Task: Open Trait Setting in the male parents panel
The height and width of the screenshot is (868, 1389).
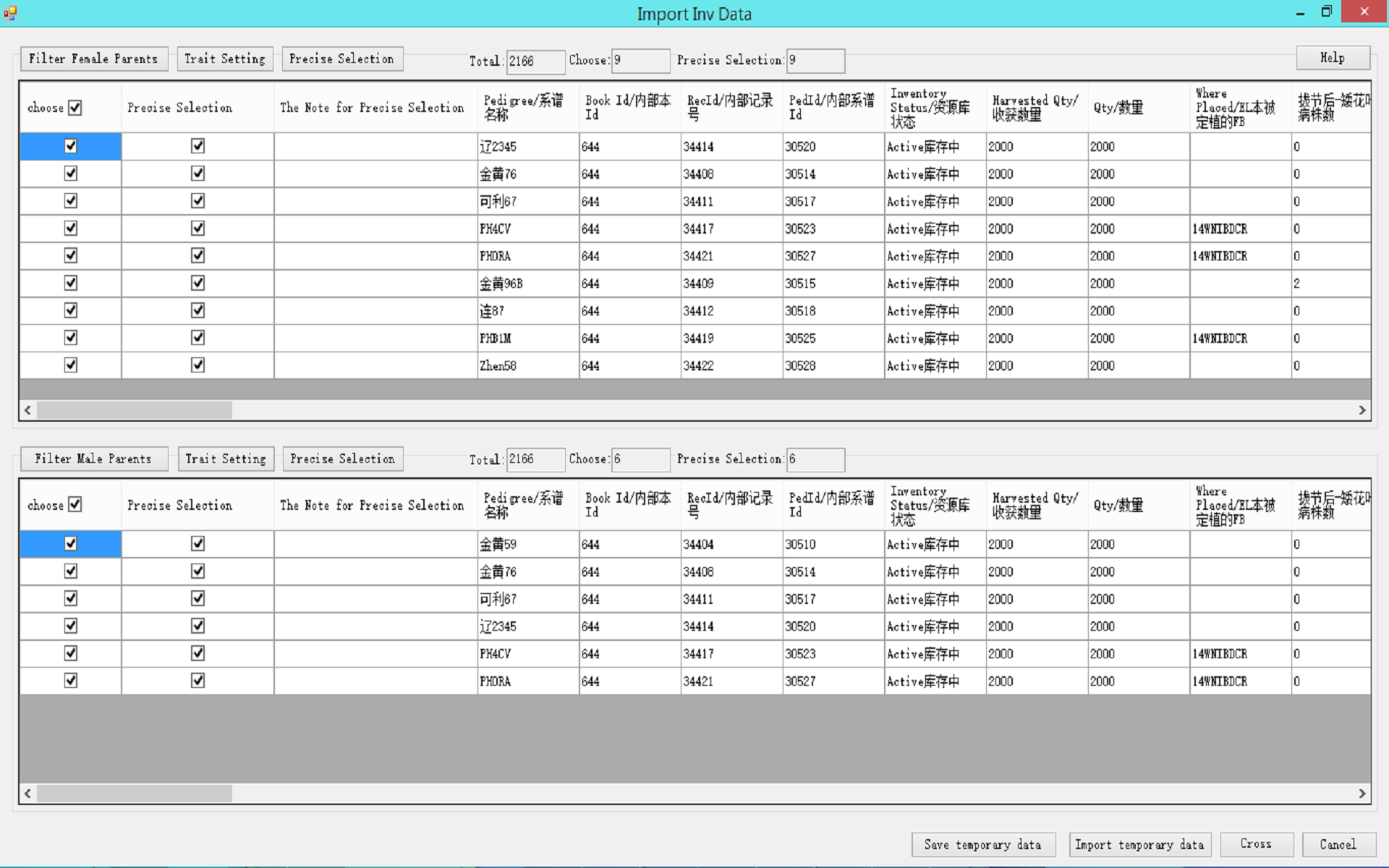Action: (x=226, y=459)
